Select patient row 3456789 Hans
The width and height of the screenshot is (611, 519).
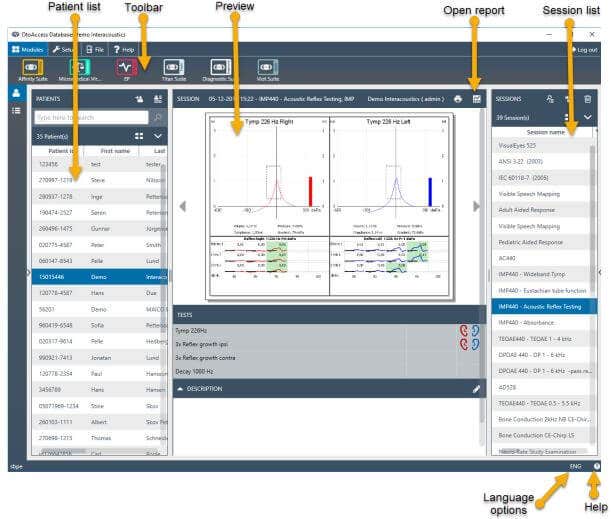tap(99, 389)
